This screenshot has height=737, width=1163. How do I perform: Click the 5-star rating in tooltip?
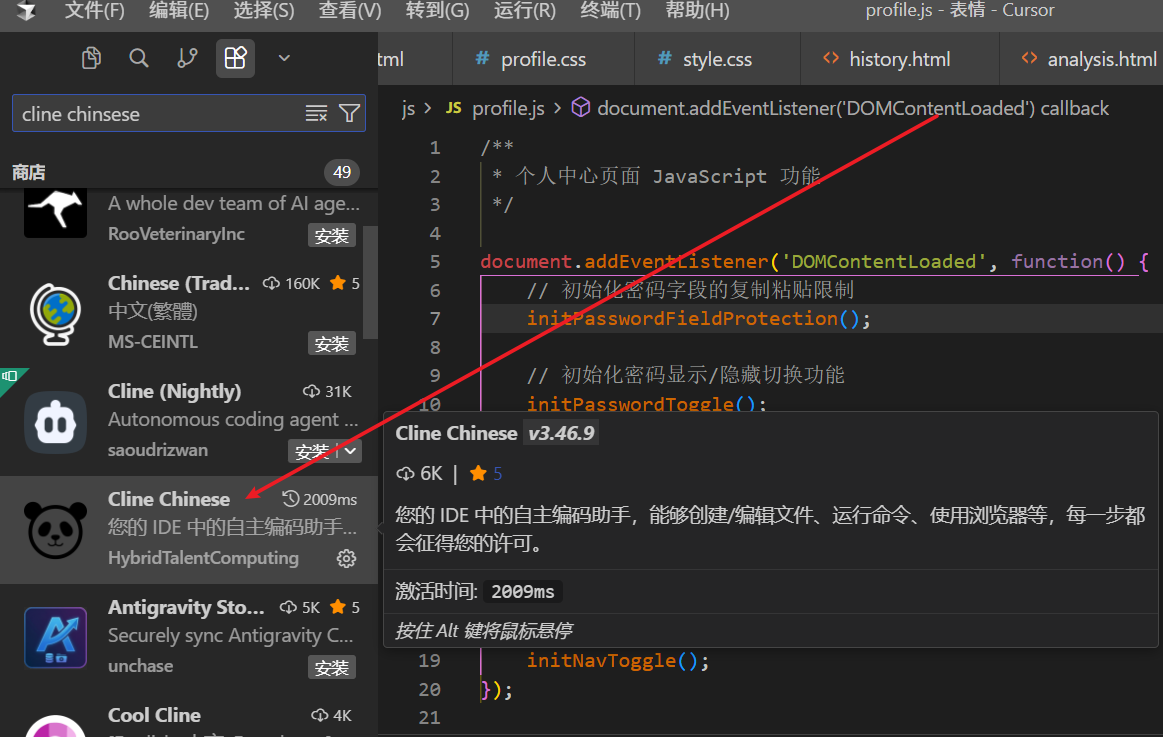487,474
